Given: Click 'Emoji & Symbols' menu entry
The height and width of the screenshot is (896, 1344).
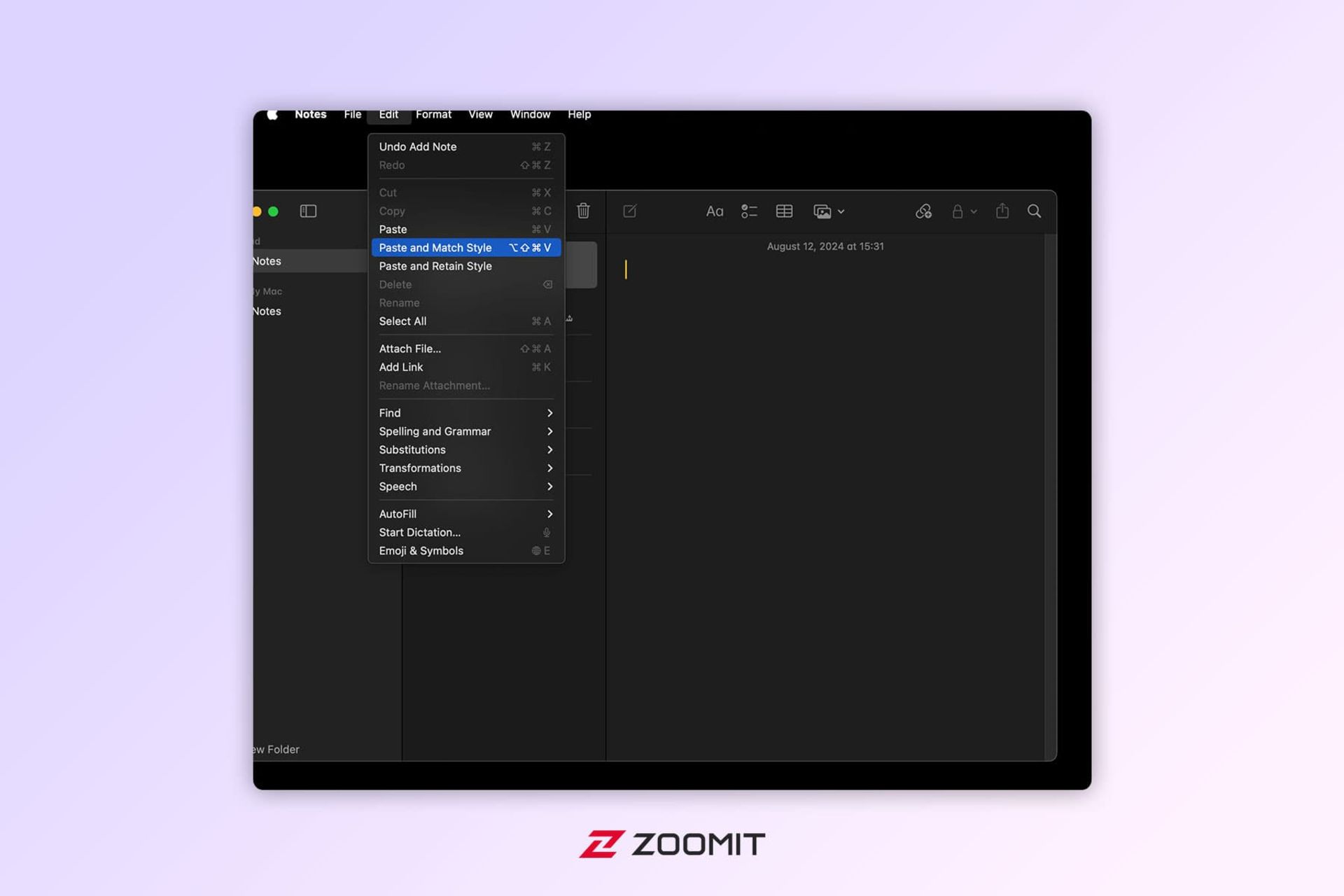Looking at the screenshot, I should coord(421,550).
